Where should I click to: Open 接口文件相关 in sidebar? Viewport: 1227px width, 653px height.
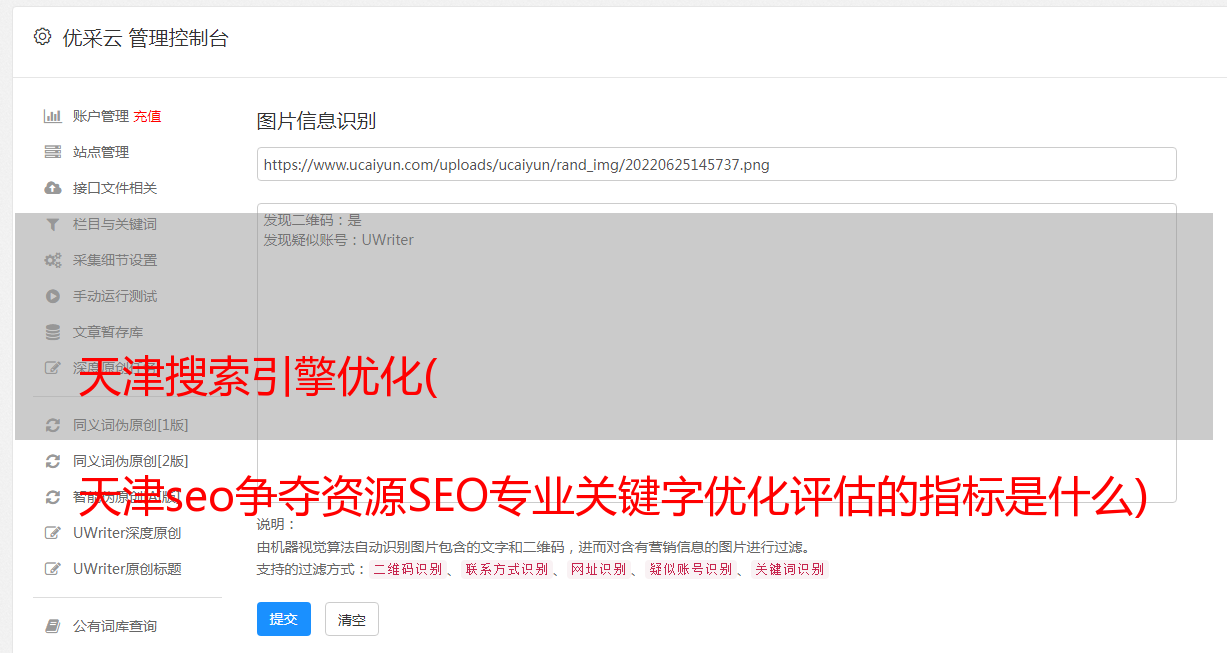click(x=115, y=188)
